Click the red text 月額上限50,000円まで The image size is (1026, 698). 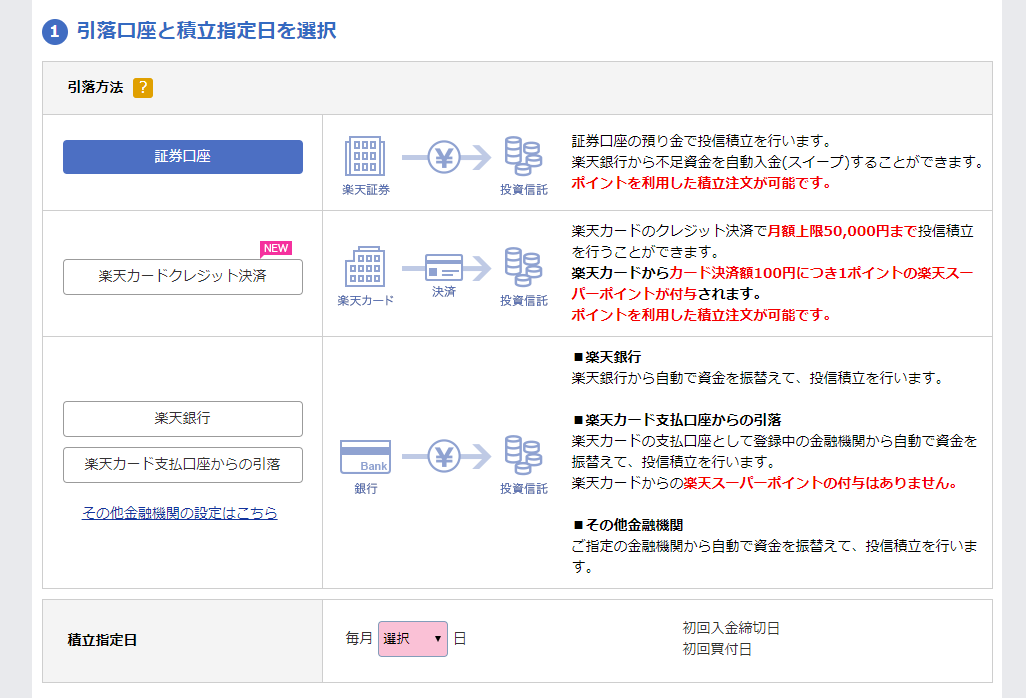point(842,231)
